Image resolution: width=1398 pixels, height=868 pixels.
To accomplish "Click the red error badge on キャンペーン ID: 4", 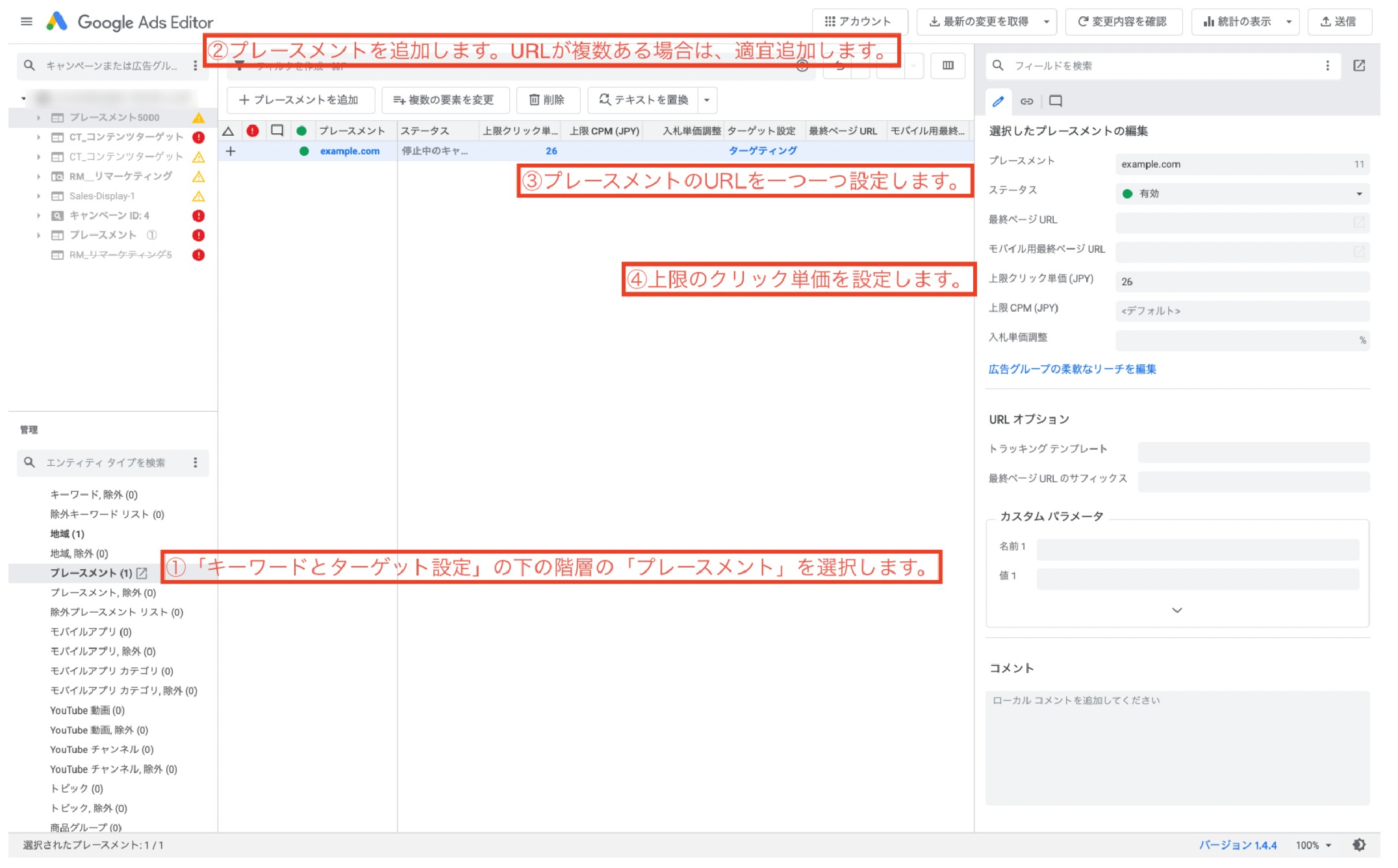I will (x=199, y=215).
